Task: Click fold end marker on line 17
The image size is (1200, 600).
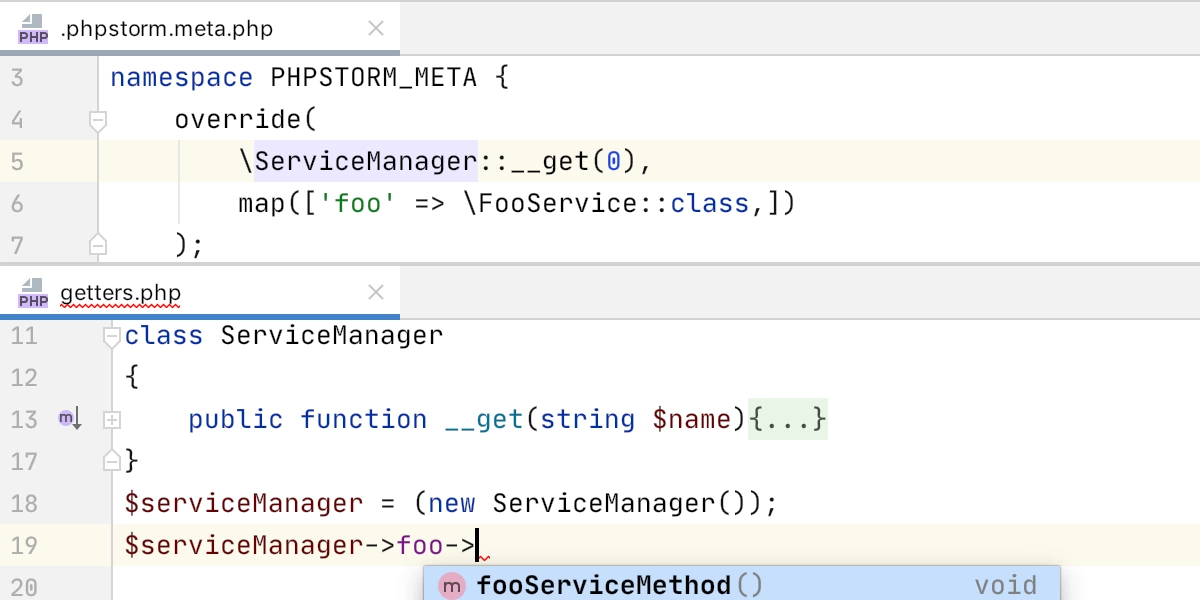Action: pyautogui.click(x=112, y=461)
